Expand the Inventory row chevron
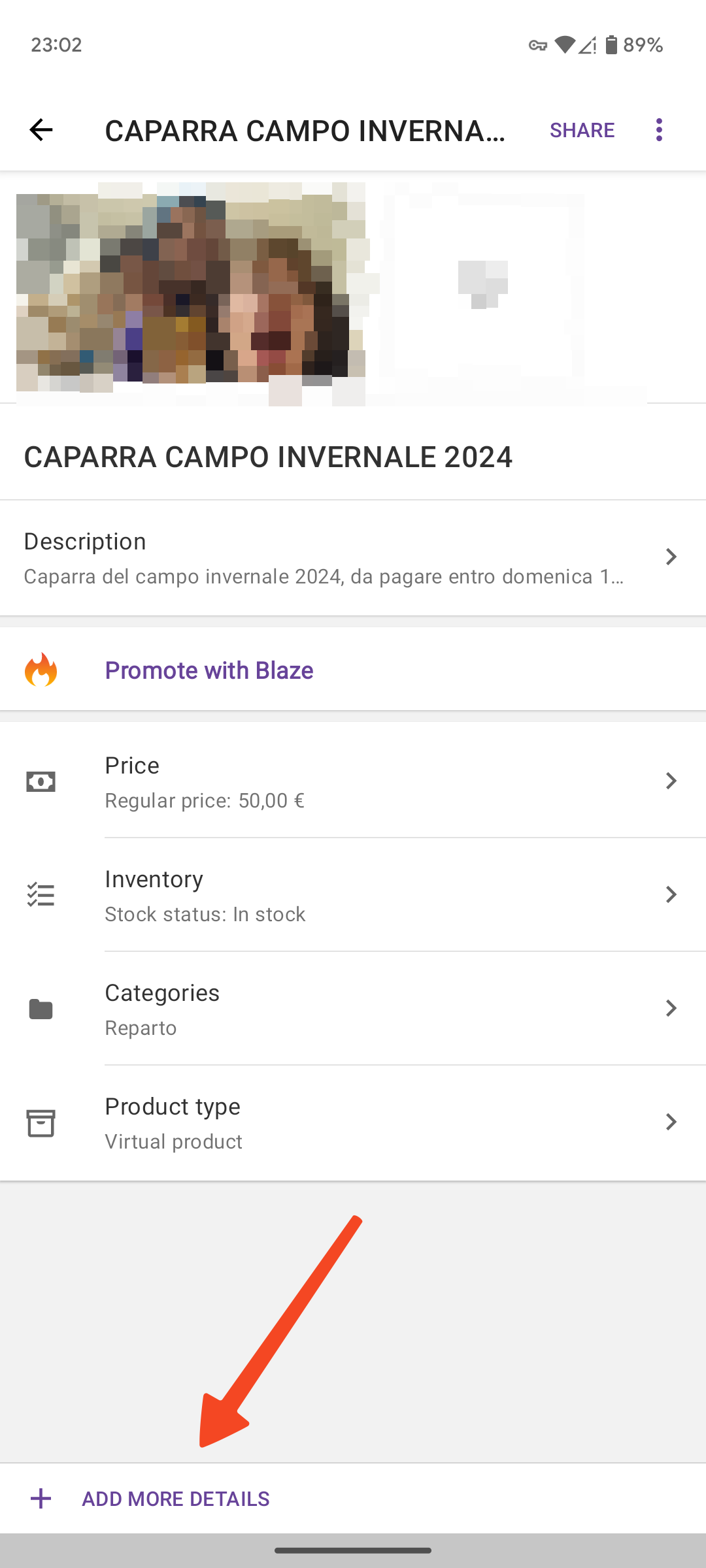The height and width of the screenshot is (1568, 706). click(671, 894)
